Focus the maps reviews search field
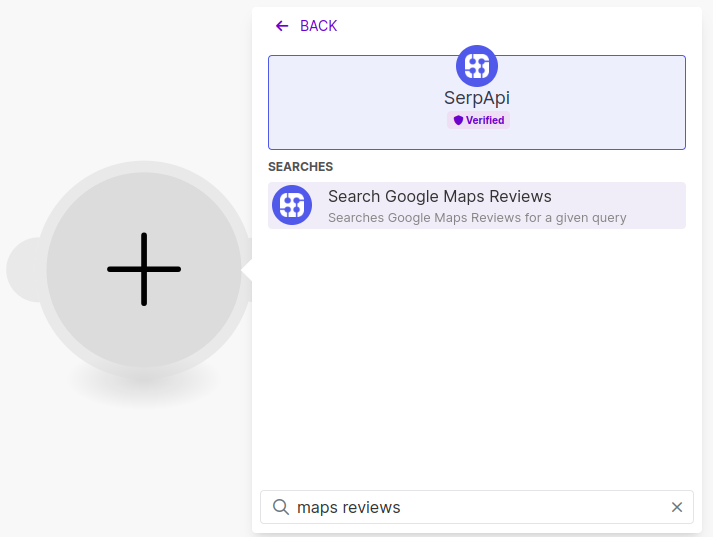 pos(477,507)
